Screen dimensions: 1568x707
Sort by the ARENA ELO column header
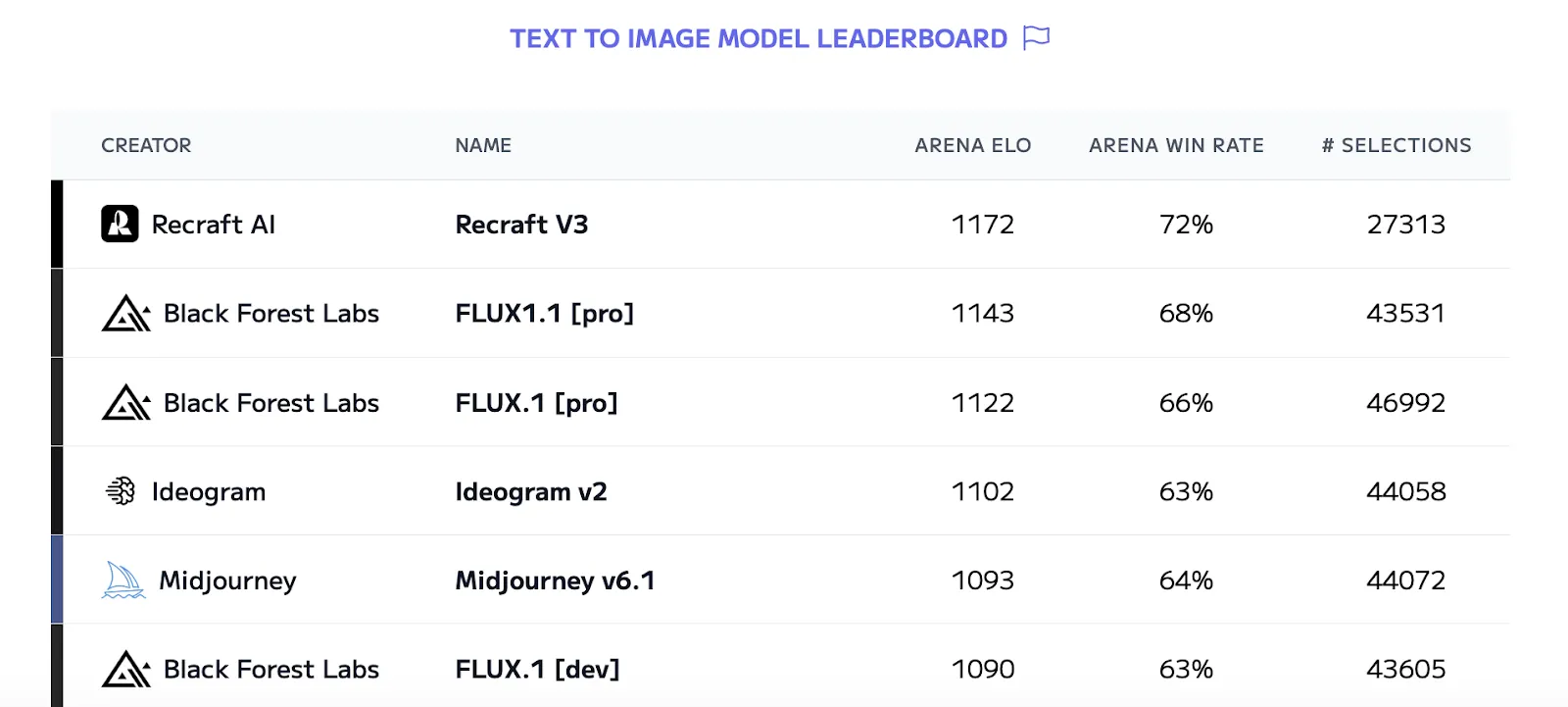973,145
